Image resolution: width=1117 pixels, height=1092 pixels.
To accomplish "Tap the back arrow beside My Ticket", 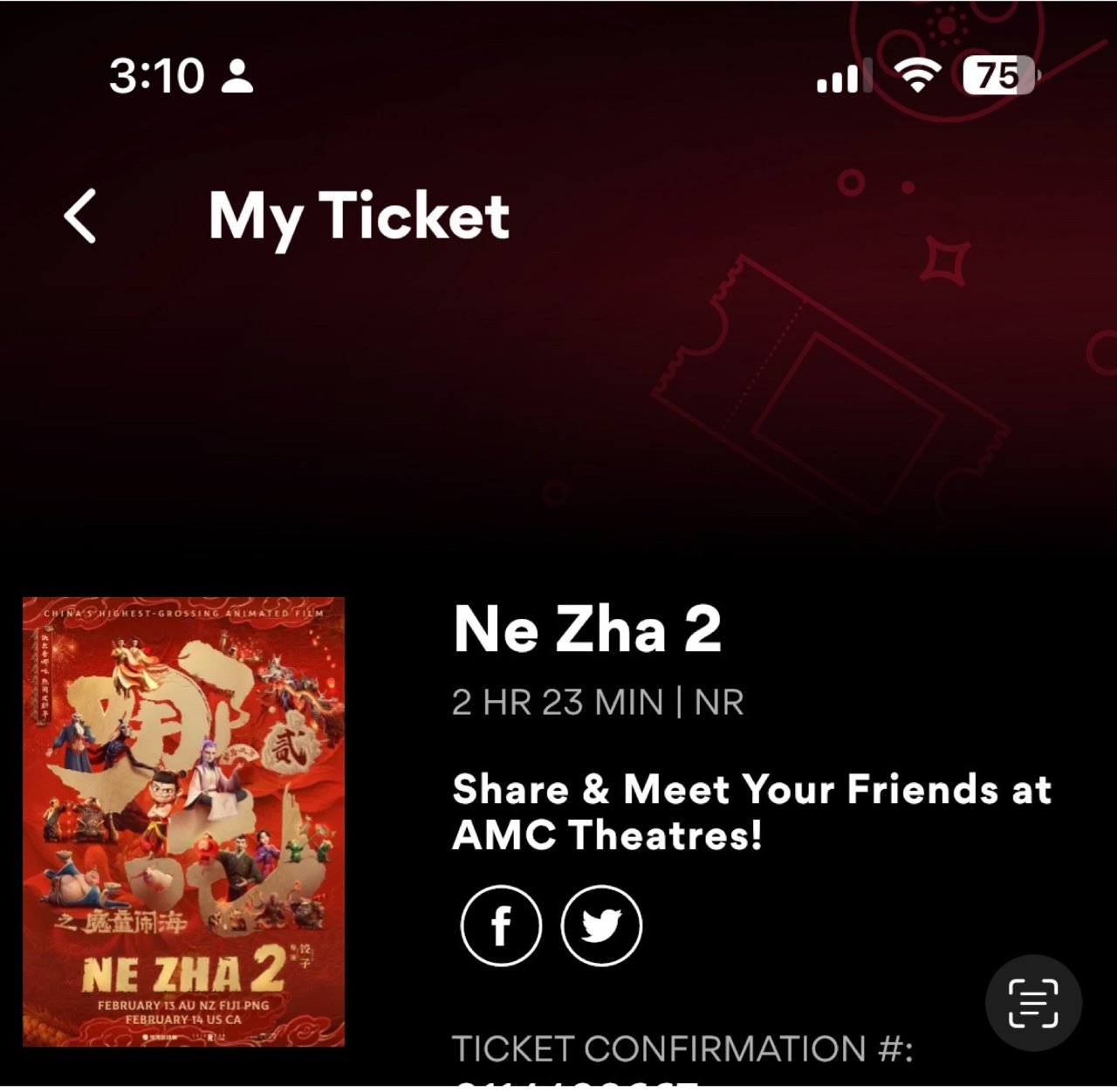I will tap(80, 216).
